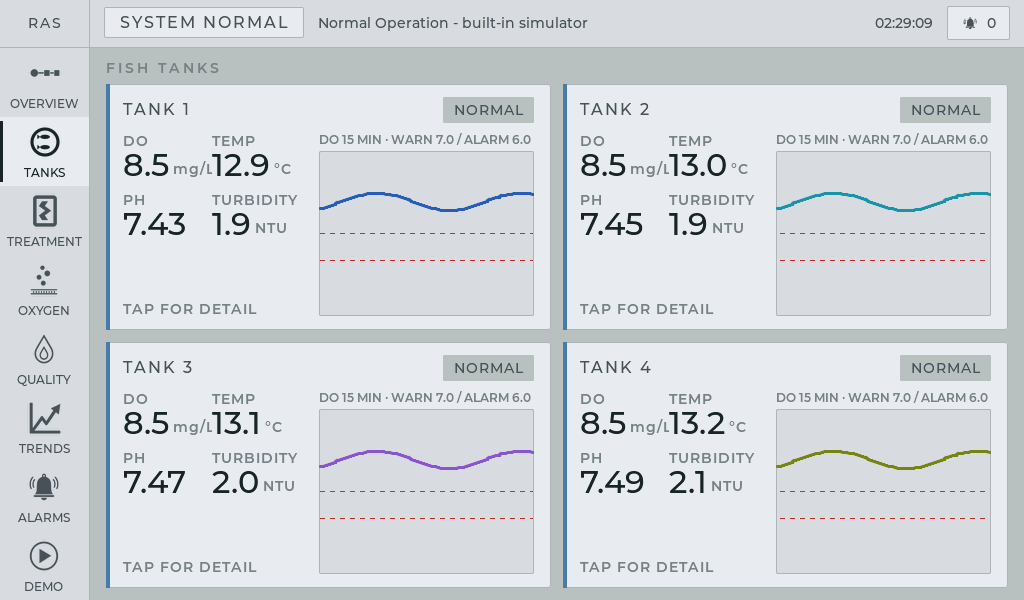The height and width of the screenshot is (600, 1024).
Task: Click Tank 2 NORMAL status badge
Action: click(946, 110)
